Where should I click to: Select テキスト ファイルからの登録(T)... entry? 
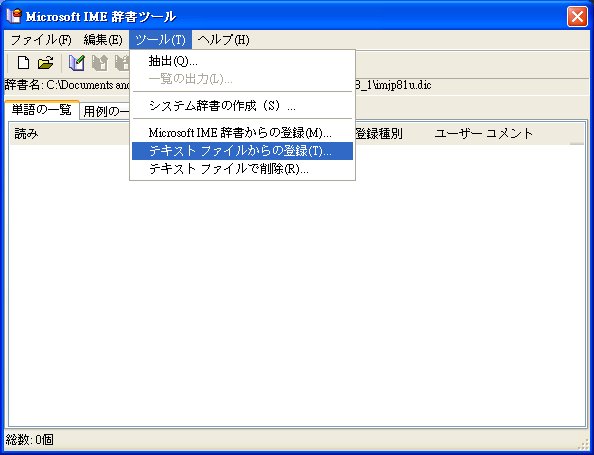pos(242,151)
